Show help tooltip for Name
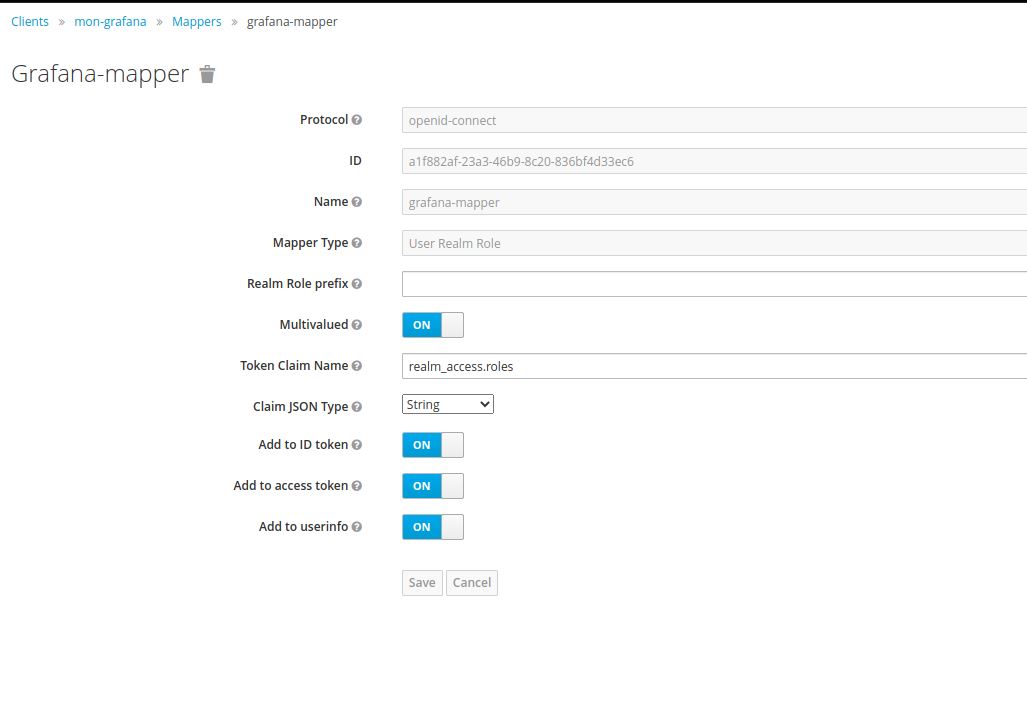Screen dimensions: 1027x707 coord(356,202)
